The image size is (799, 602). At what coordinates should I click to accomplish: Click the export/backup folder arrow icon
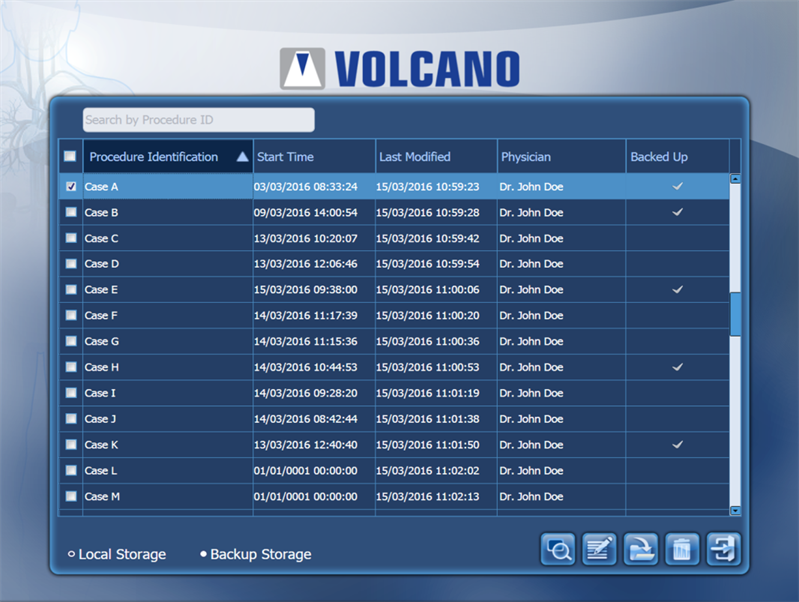pos(641,549)
